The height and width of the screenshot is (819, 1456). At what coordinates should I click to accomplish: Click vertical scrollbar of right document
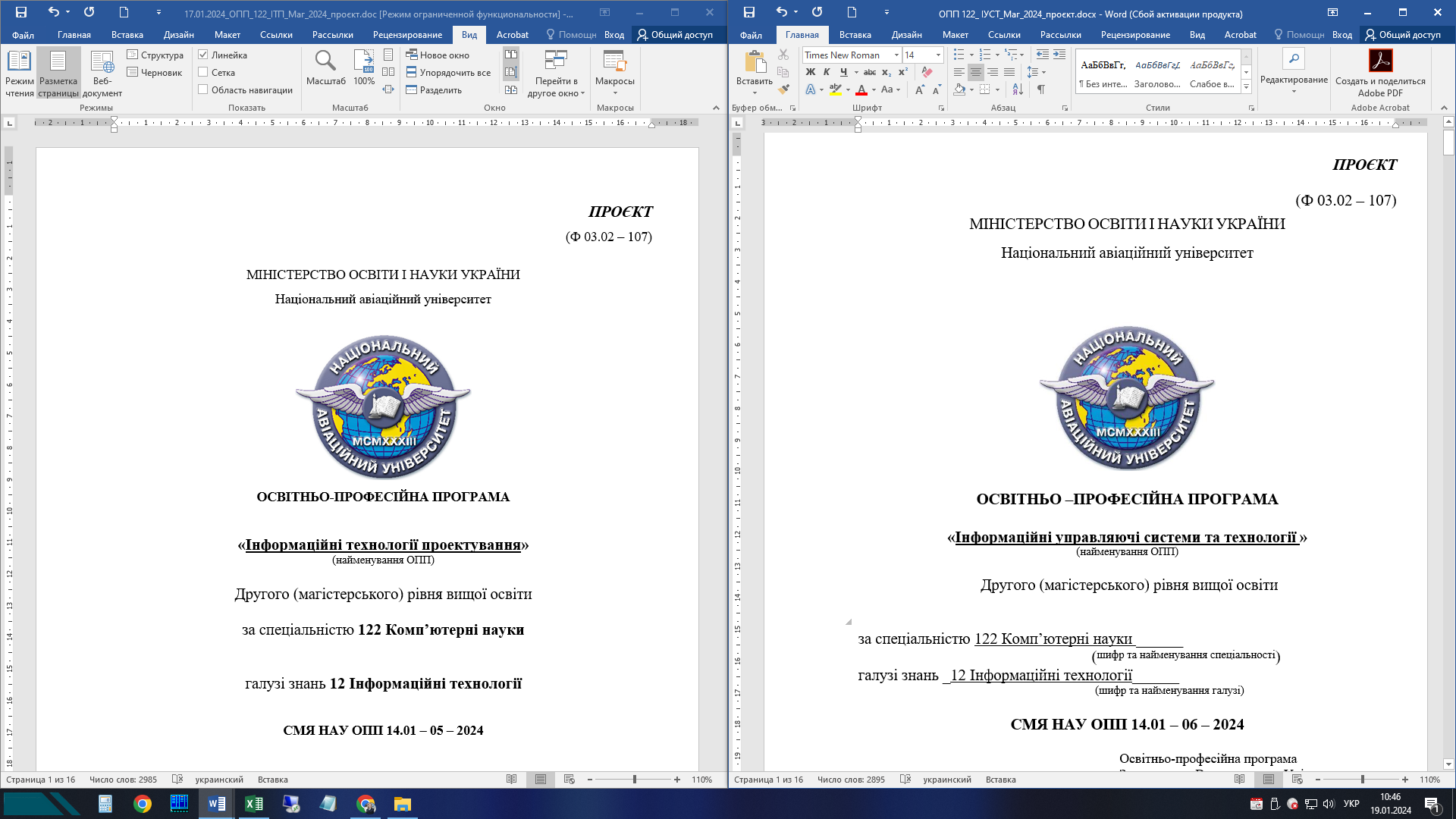(1448, 143)
